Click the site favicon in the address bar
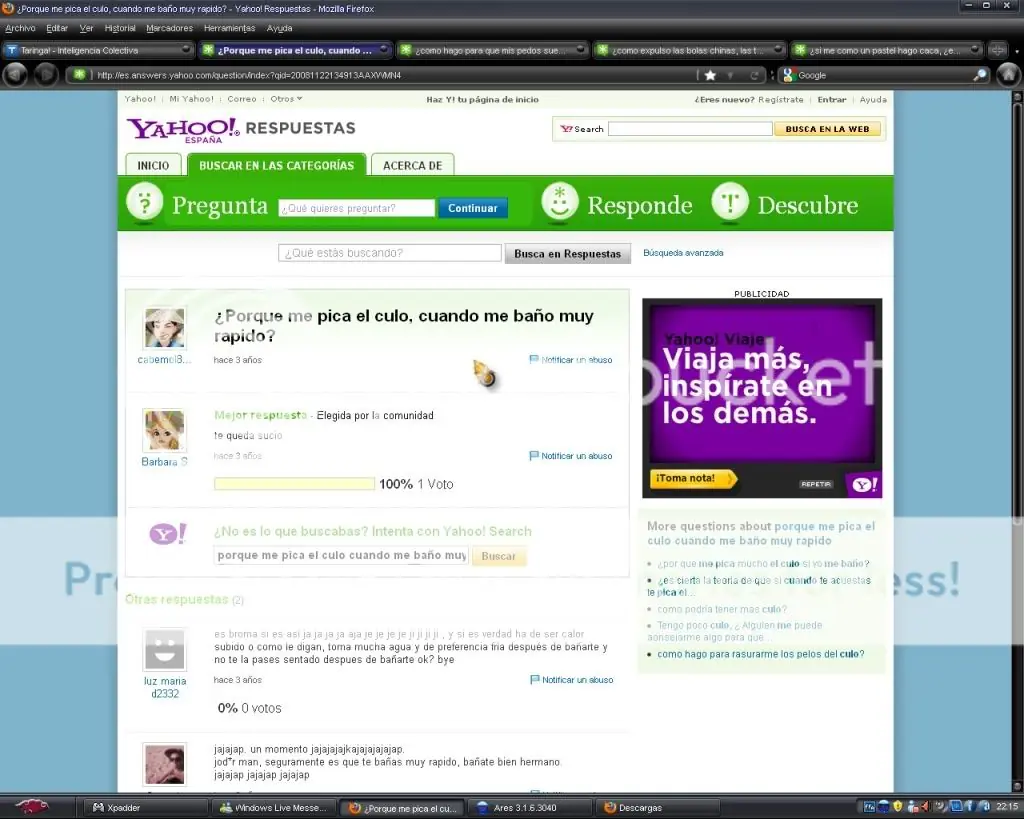The image size is (1024, 819). 79,74
